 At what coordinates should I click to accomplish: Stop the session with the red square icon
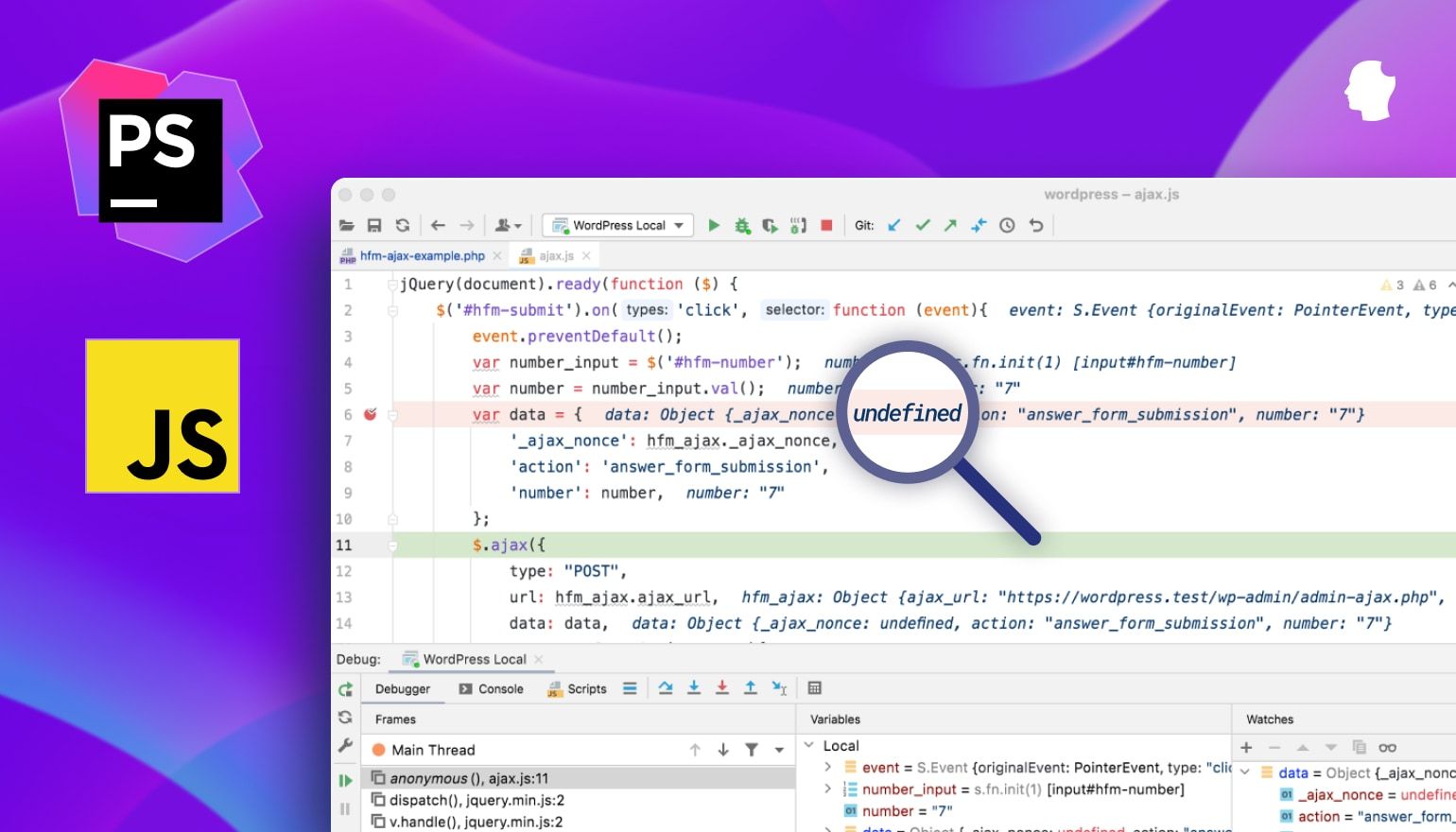(x=824, y=225)
